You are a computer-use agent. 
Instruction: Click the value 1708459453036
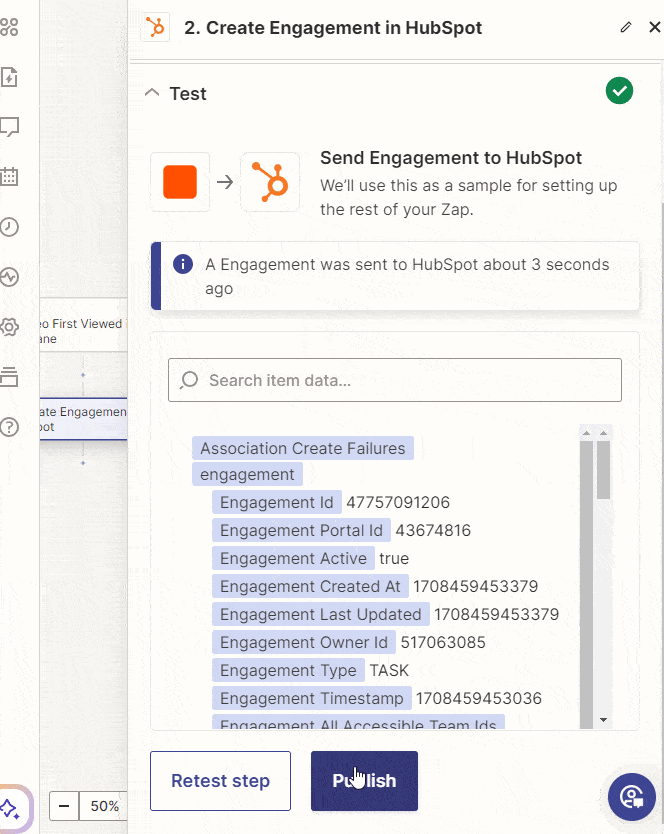(479, 698)
